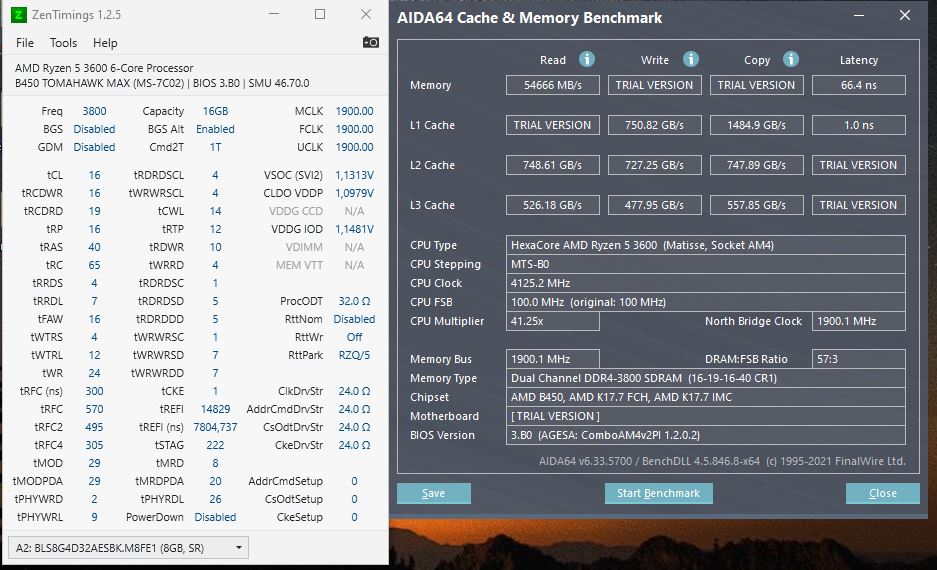Click the ClkDrvStr 24.0 Ω value
This screenshot has height=570, width=937.
(354, 391)
